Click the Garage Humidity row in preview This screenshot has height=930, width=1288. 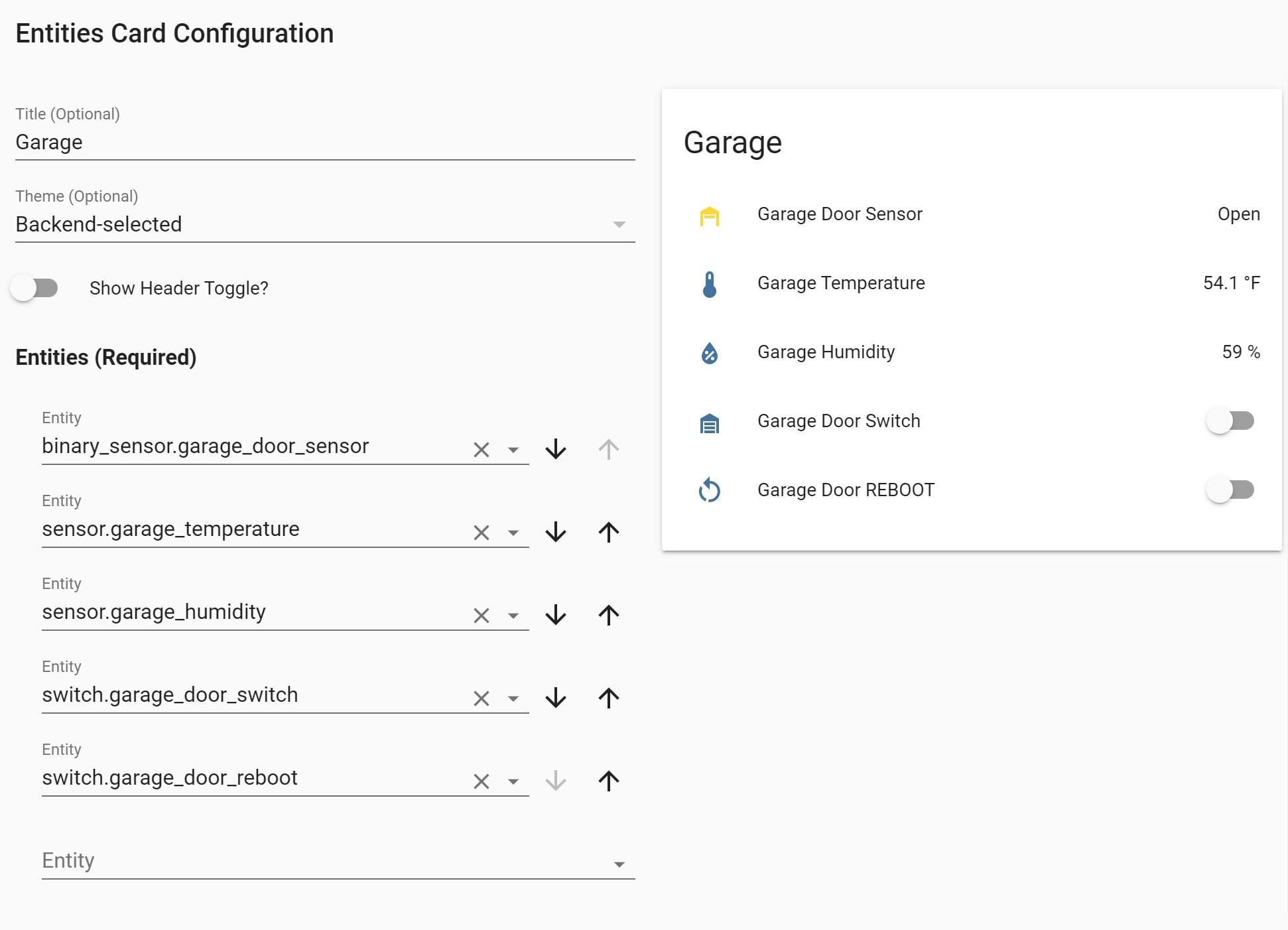point(826,352)
